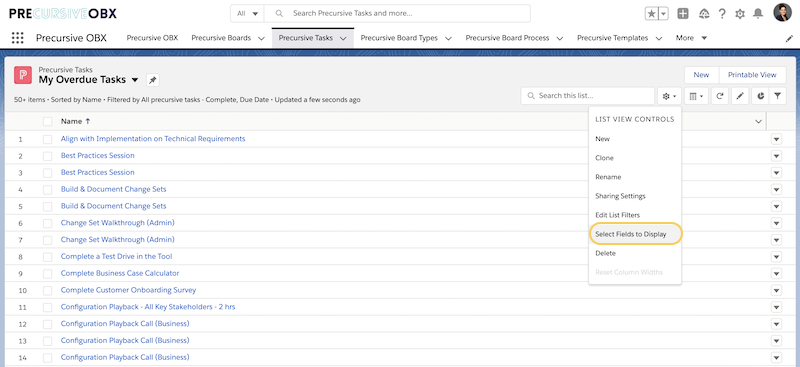Select all rows checkbox in header

click(47, 121)
